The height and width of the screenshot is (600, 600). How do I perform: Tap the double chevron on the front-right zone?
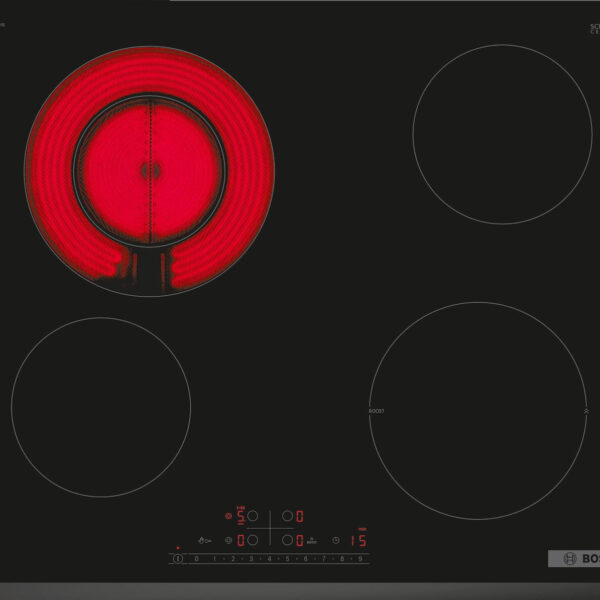[x=584, y=411]
